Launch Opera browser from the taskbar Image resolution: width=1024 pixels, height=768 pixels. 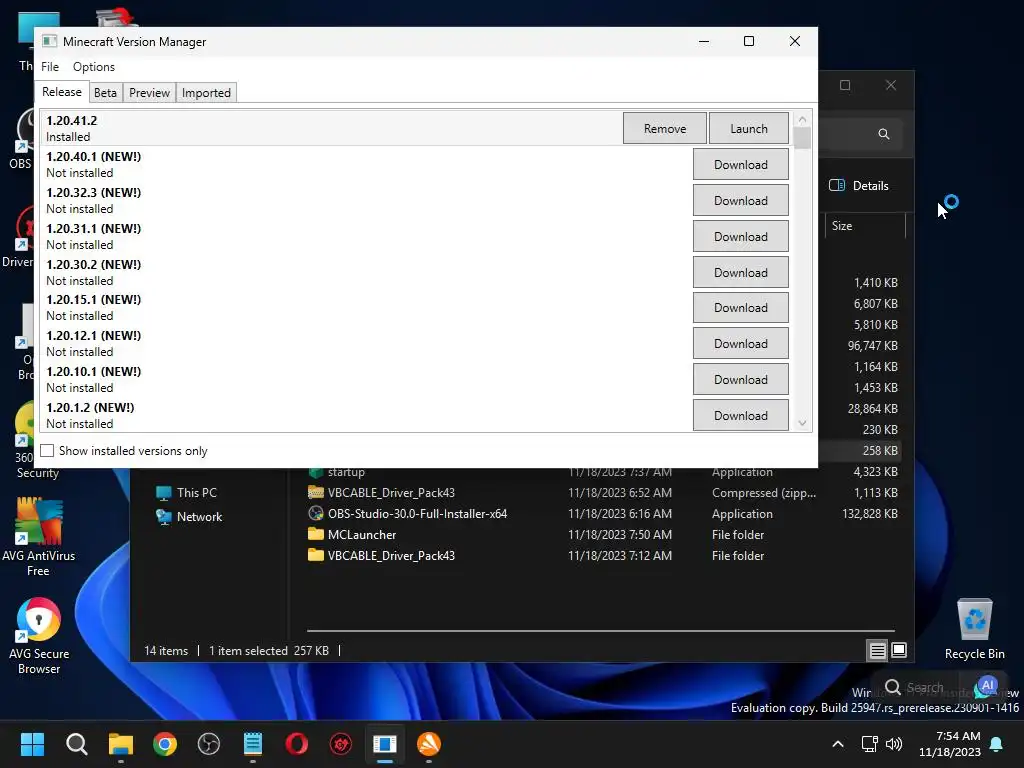click(296, 744)
